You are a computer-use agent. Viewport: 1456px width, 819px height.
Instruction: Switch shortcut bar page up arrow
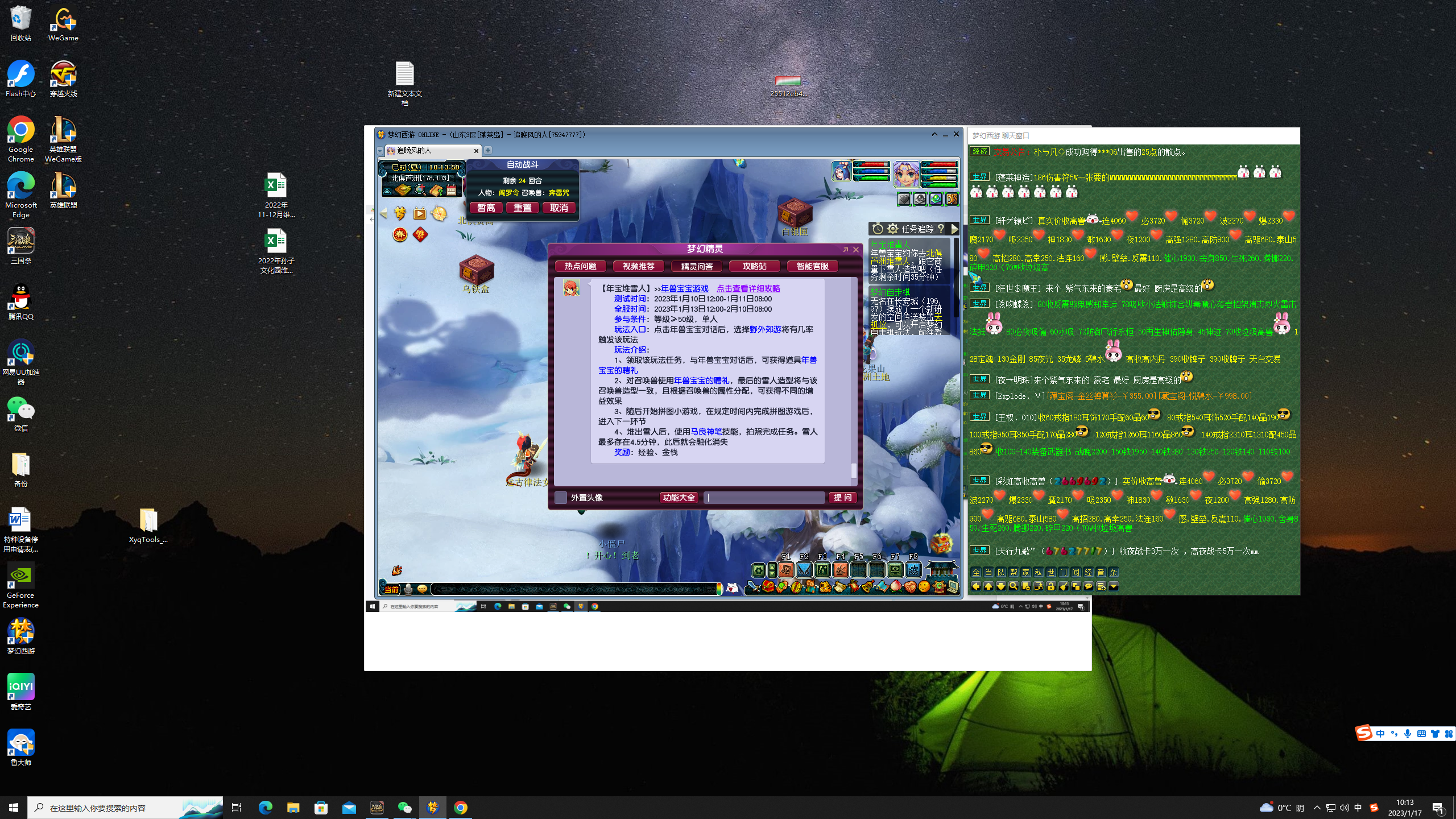(x=772, y=567)
